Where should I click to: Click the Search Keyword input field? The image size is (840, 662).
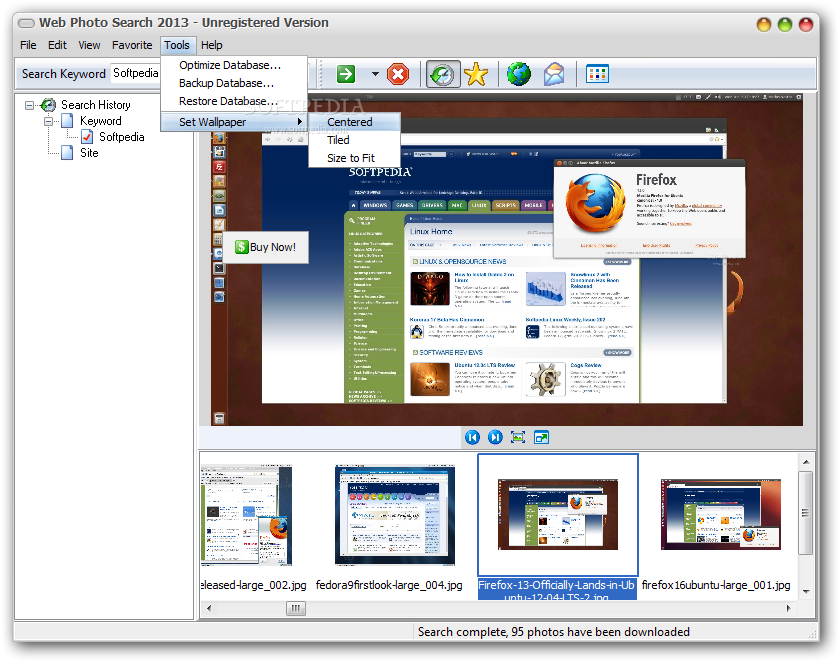pyautogui.click(x=135, y=73)
